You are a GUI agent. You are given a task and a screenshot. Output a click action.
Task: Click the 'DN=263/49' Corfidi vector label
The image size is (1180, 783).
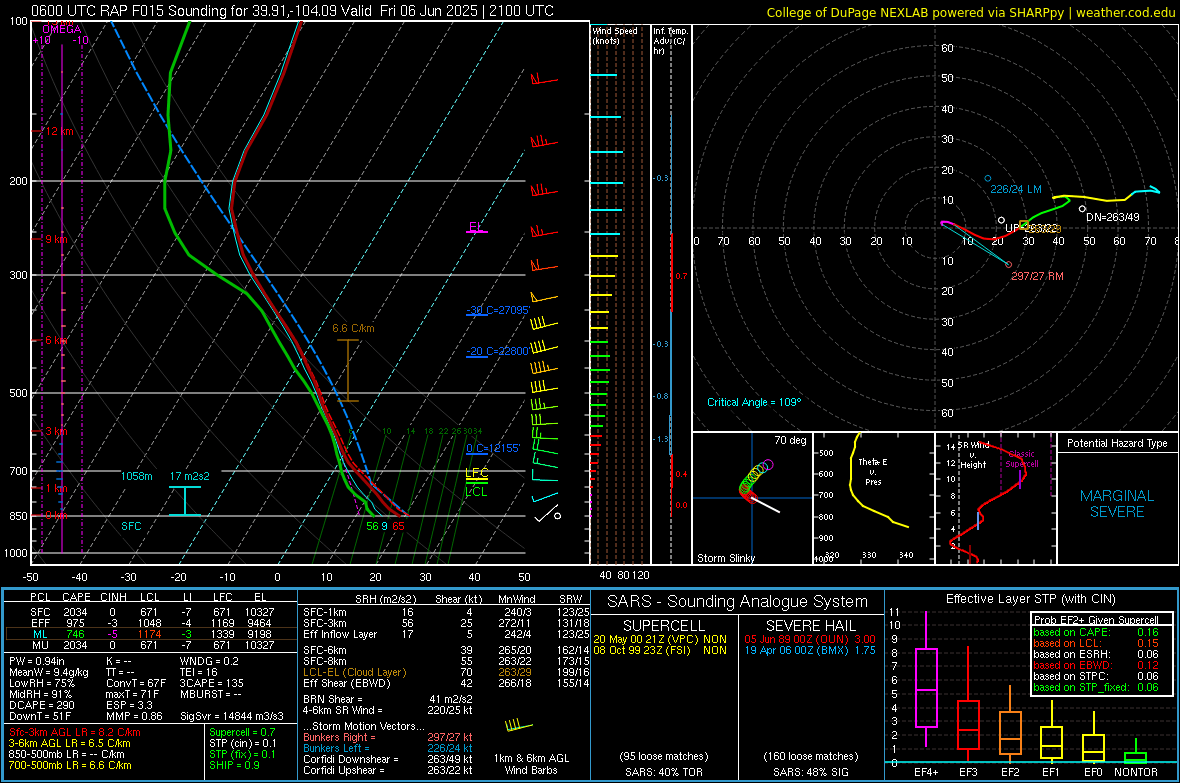(1112, 217)
